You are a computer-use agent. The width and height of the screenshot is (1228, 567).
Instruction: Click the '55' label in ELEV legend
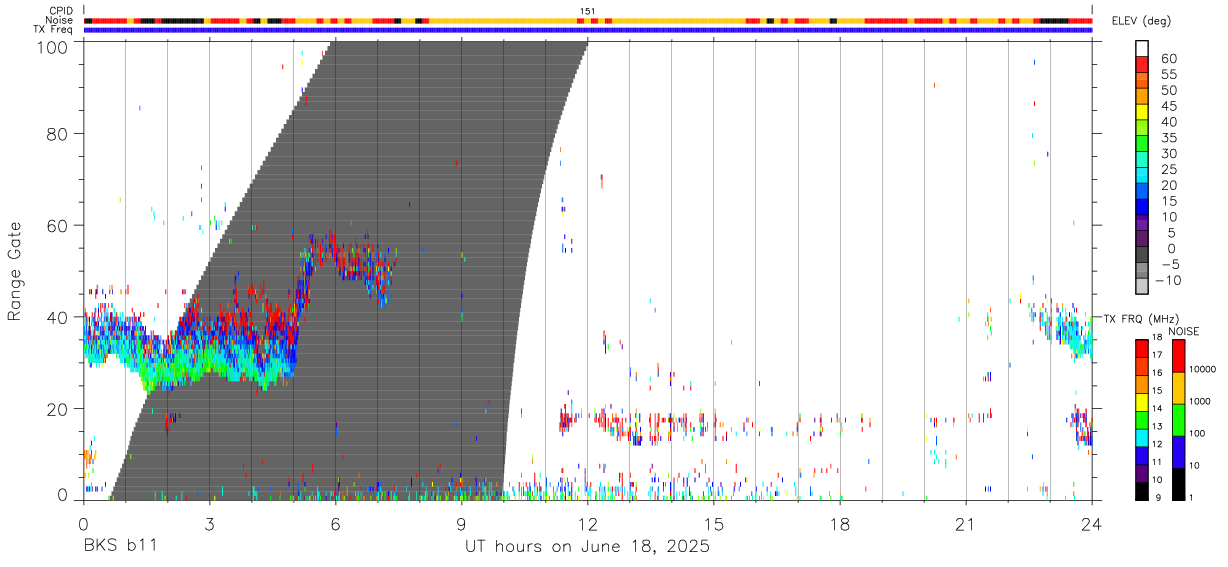coord(1167,74)
